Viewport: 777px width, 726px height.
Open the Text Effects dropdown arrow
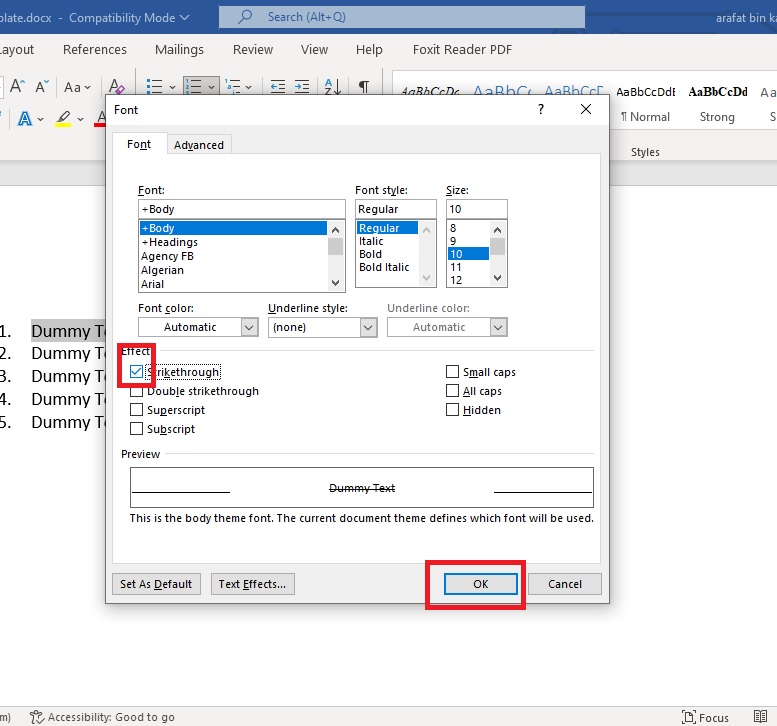[41, 119]
